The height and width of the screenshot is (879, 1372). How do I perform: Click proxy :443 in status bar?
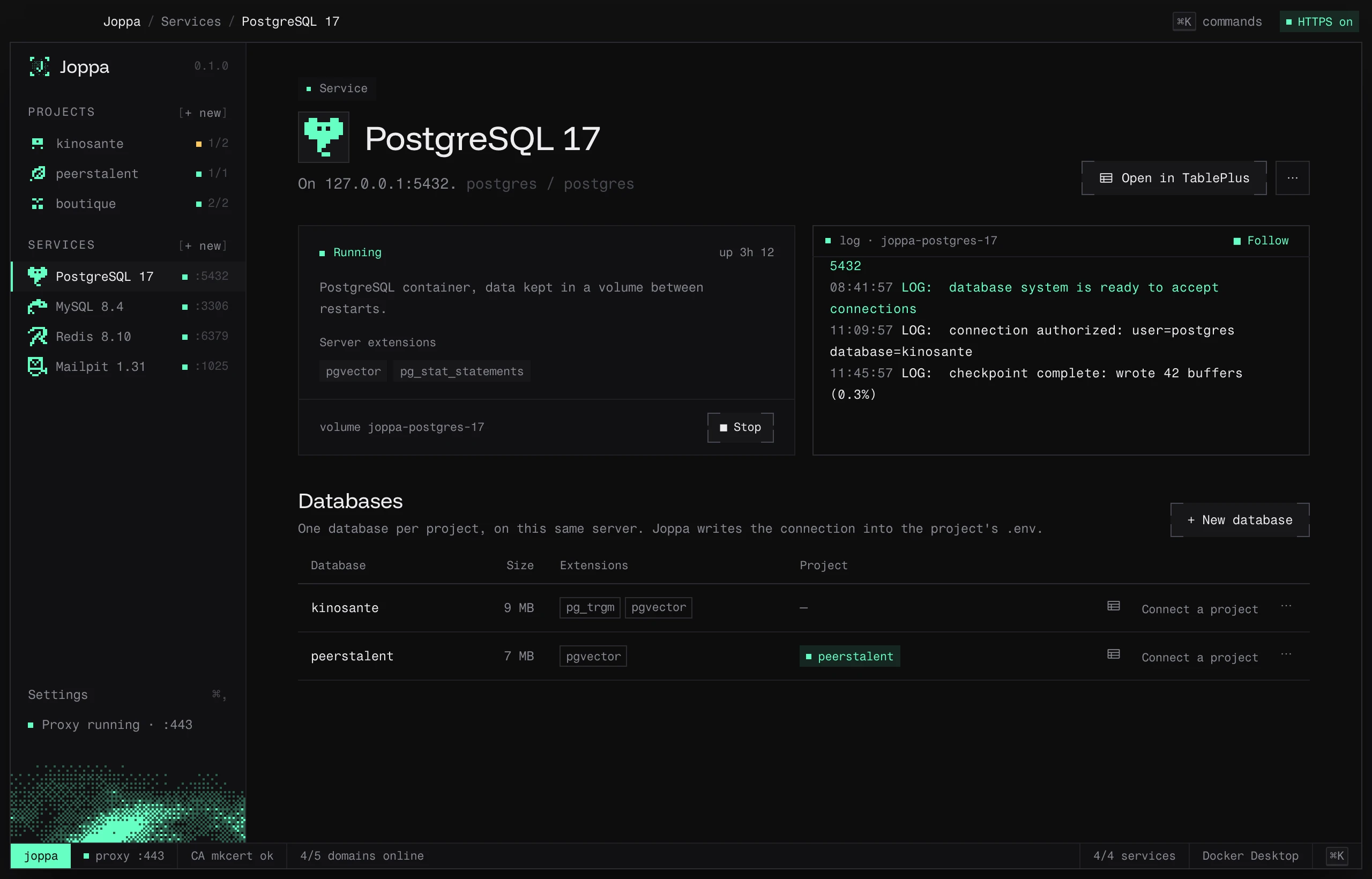[x=124, y=855]
